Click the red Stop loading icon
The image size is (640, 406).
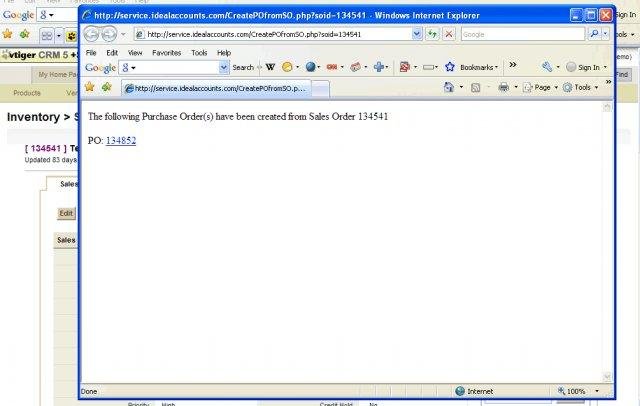pyautogui.click(x=449, y=34)
